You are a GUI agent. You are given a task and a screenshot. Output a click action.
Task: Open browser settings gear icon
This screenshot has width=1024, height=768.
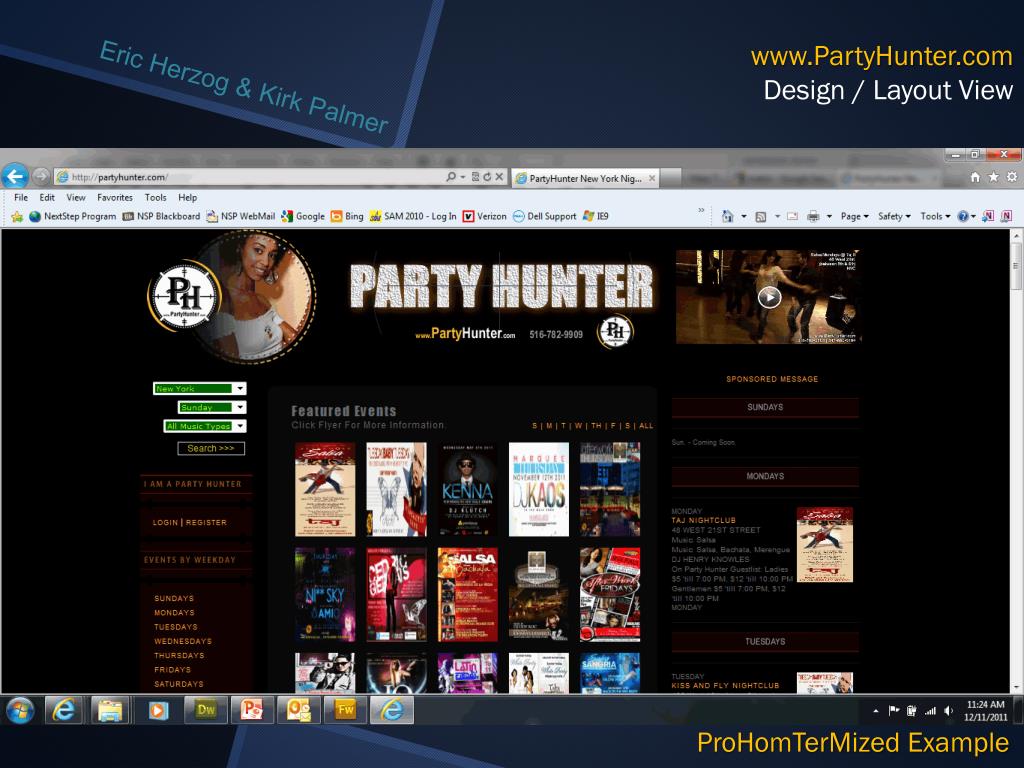(1012, 177)
